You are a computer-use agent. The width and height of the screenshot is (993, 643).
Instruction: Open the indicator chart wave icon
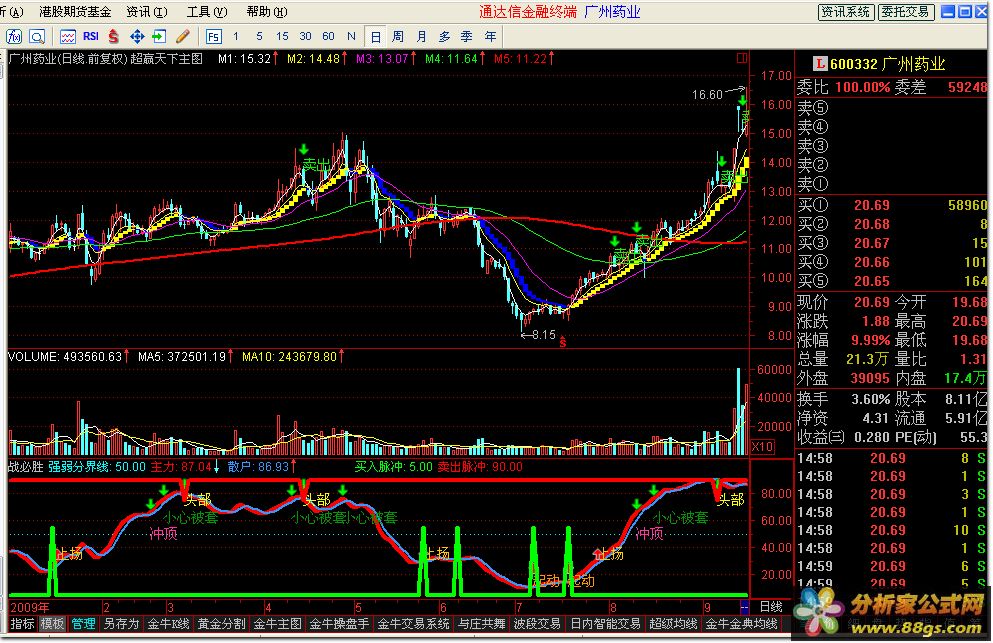[x=68, y=37]
